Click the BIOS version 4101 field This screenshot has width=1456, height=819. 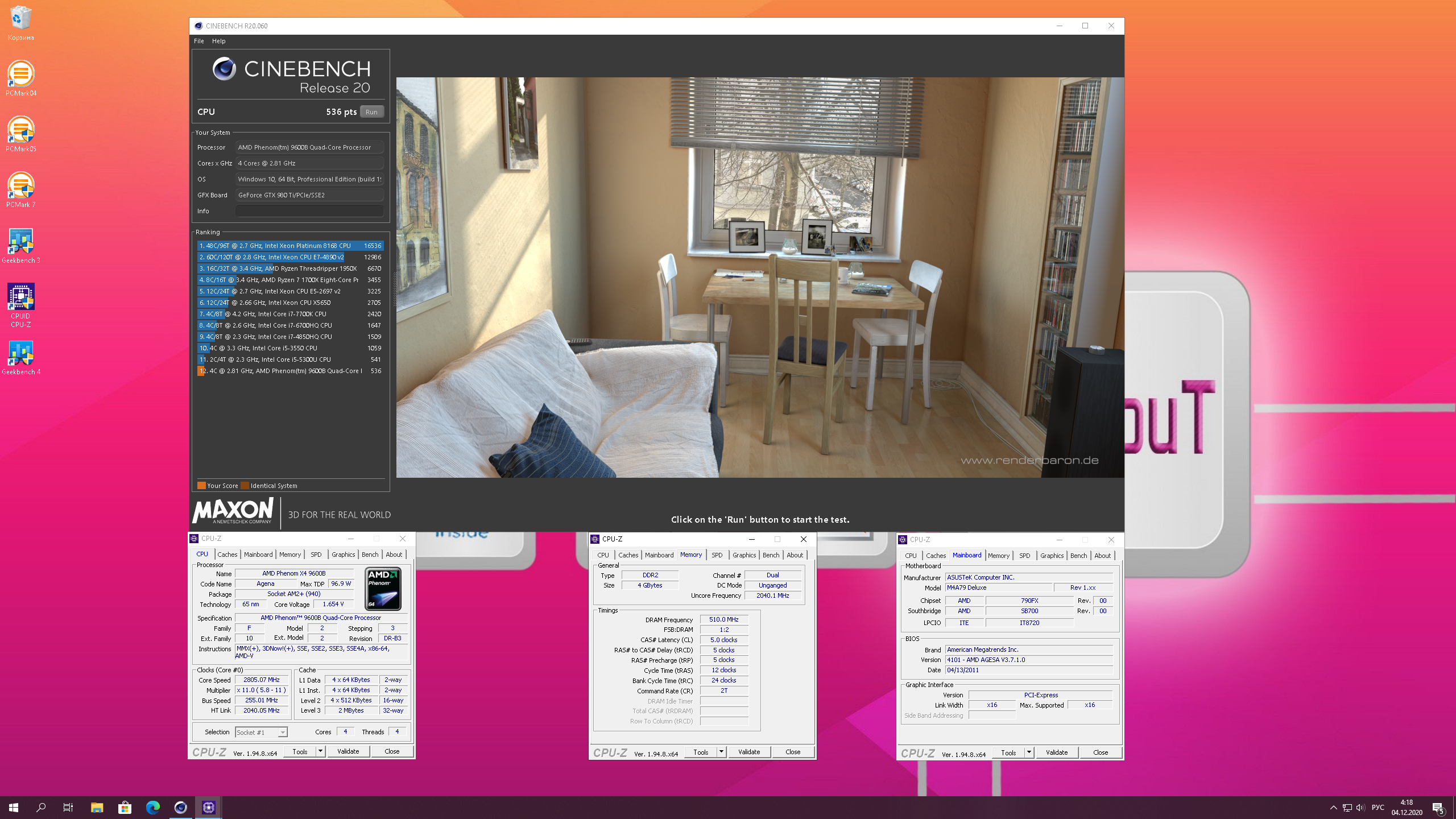[1029, 660]
